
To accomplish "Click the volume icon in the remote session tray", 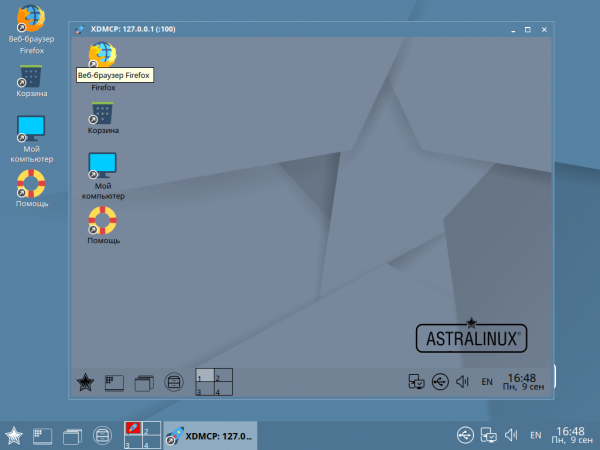I will coord(462,381).
